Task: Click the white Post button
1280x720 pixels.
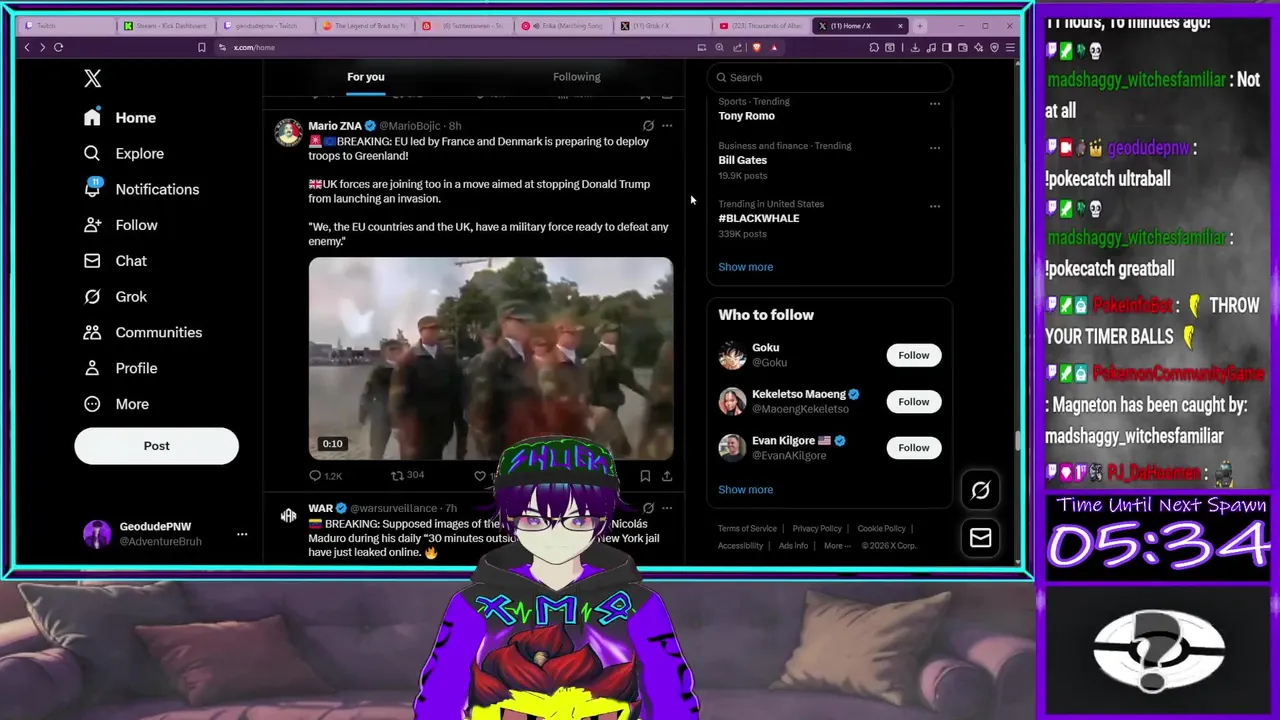Action: click(156, 446)
